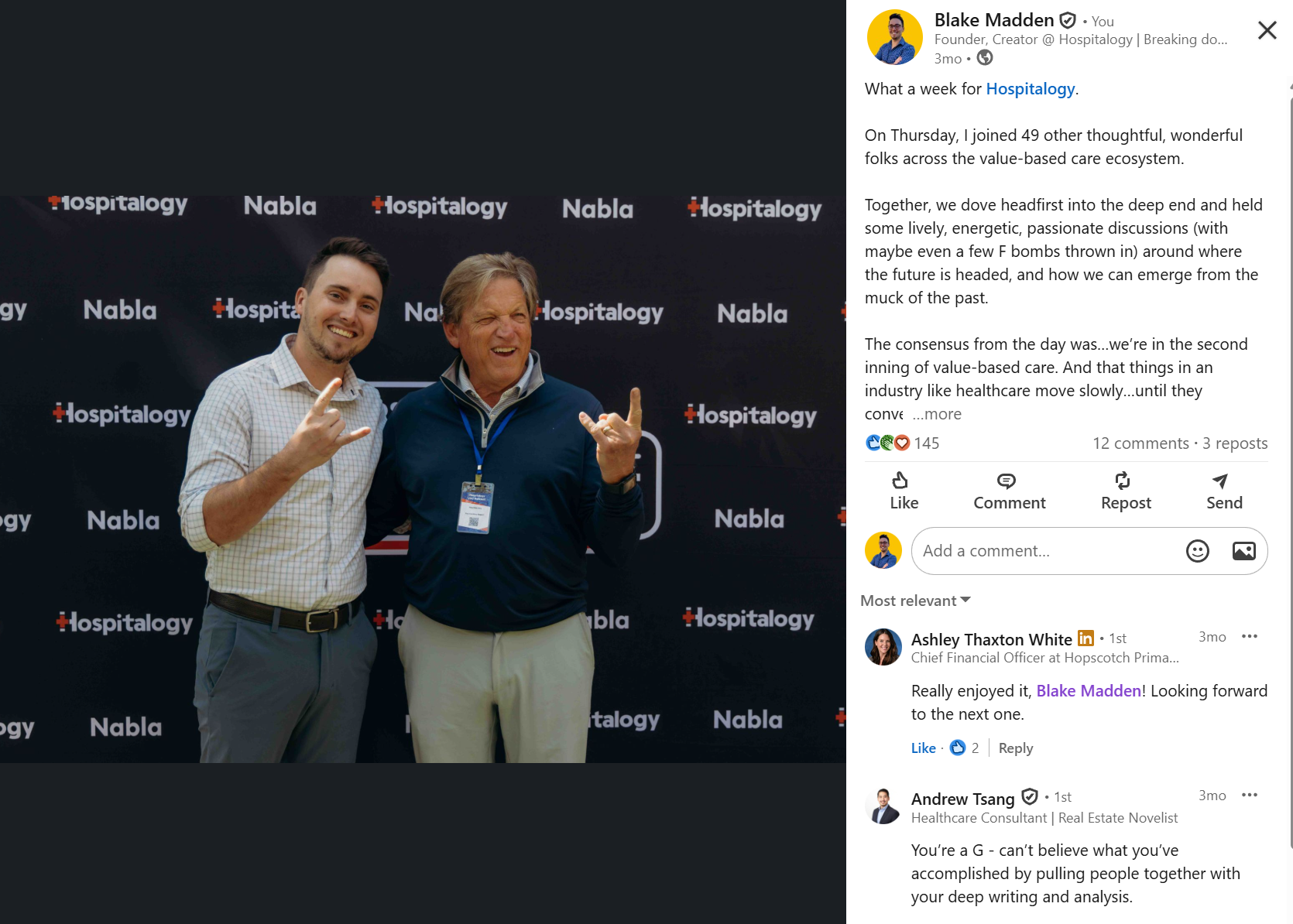Send the post via paper-plane icon
The width and height of the screenshot is (1293, 924).
point(1223,491)
